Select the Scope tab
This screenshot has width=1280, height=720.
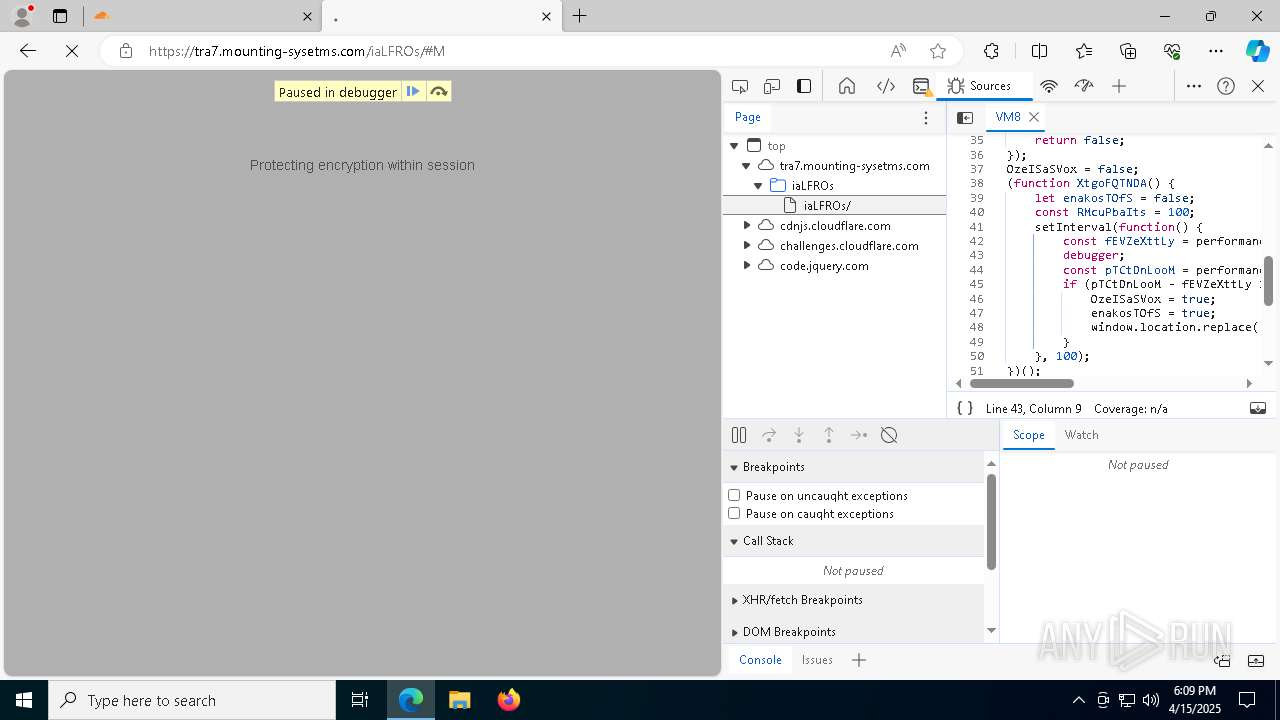(1028, 435)
